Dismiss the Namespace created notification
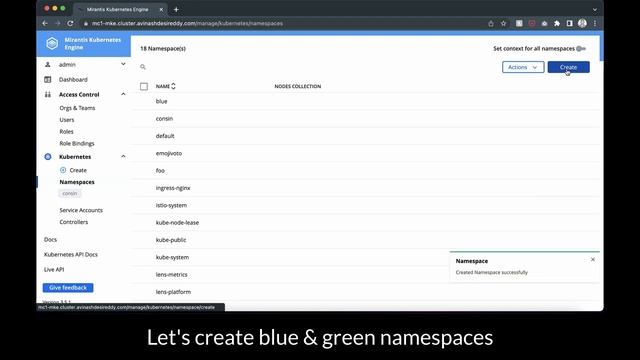 click(x=593, y=260)
